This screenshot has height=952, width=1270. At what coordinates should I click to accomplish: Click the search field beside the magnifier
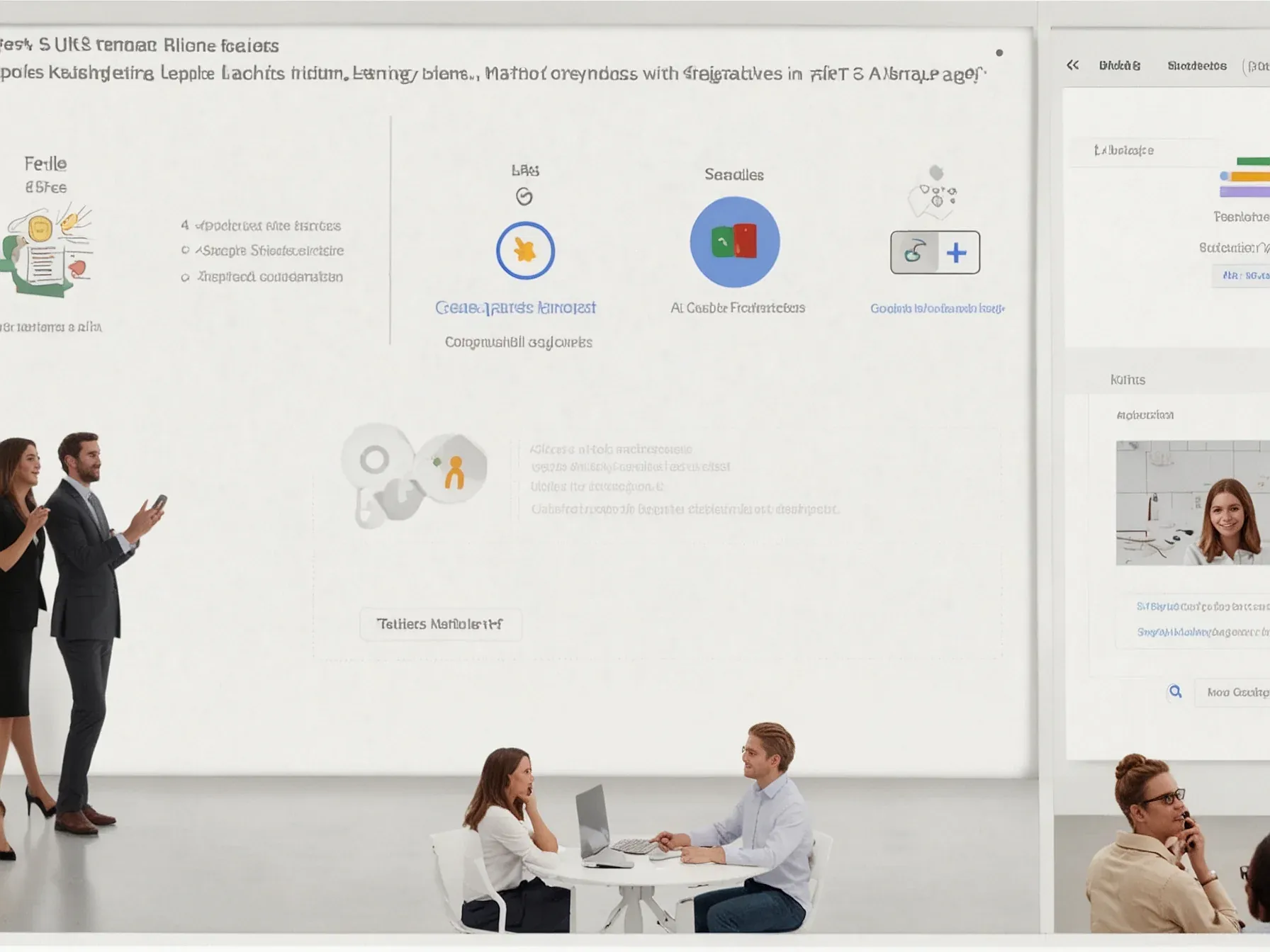click(1237, 692)
